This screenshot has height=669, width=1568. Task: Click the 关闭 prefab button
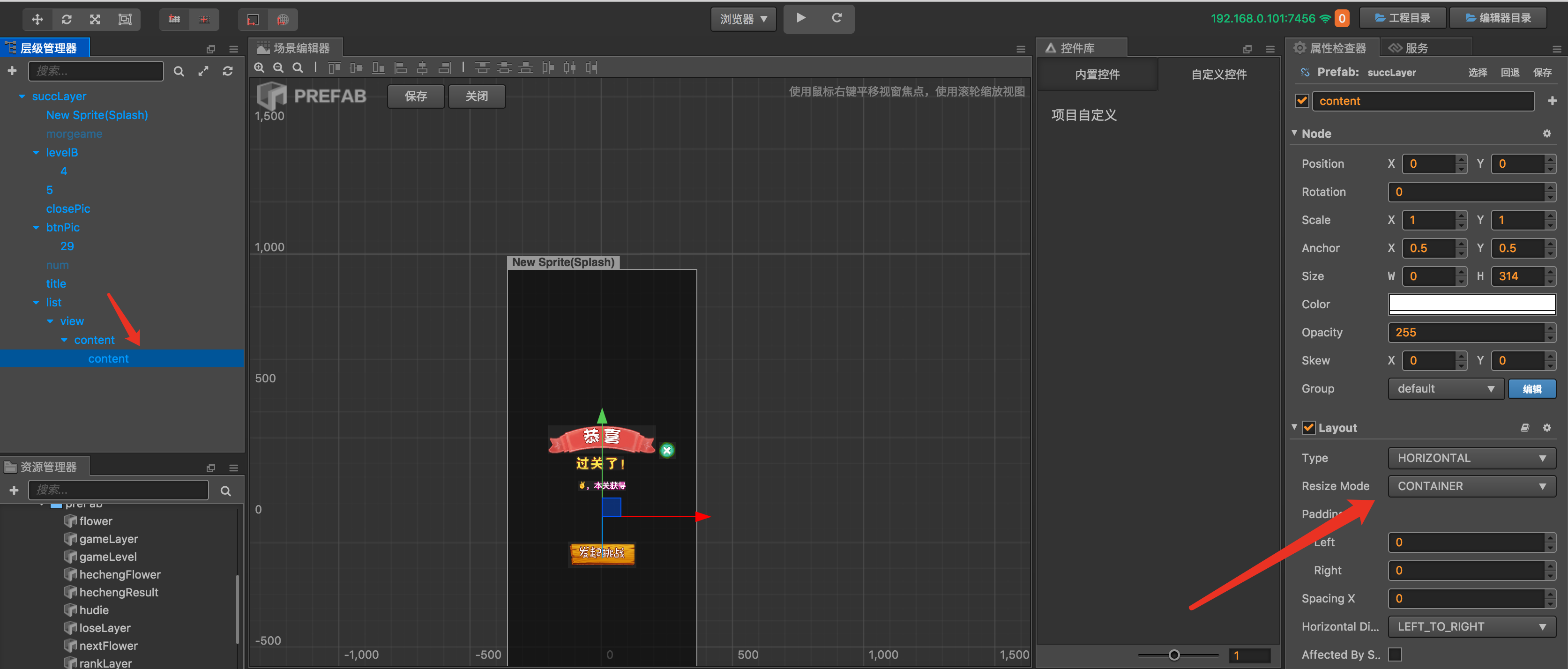tap(477, 96)
